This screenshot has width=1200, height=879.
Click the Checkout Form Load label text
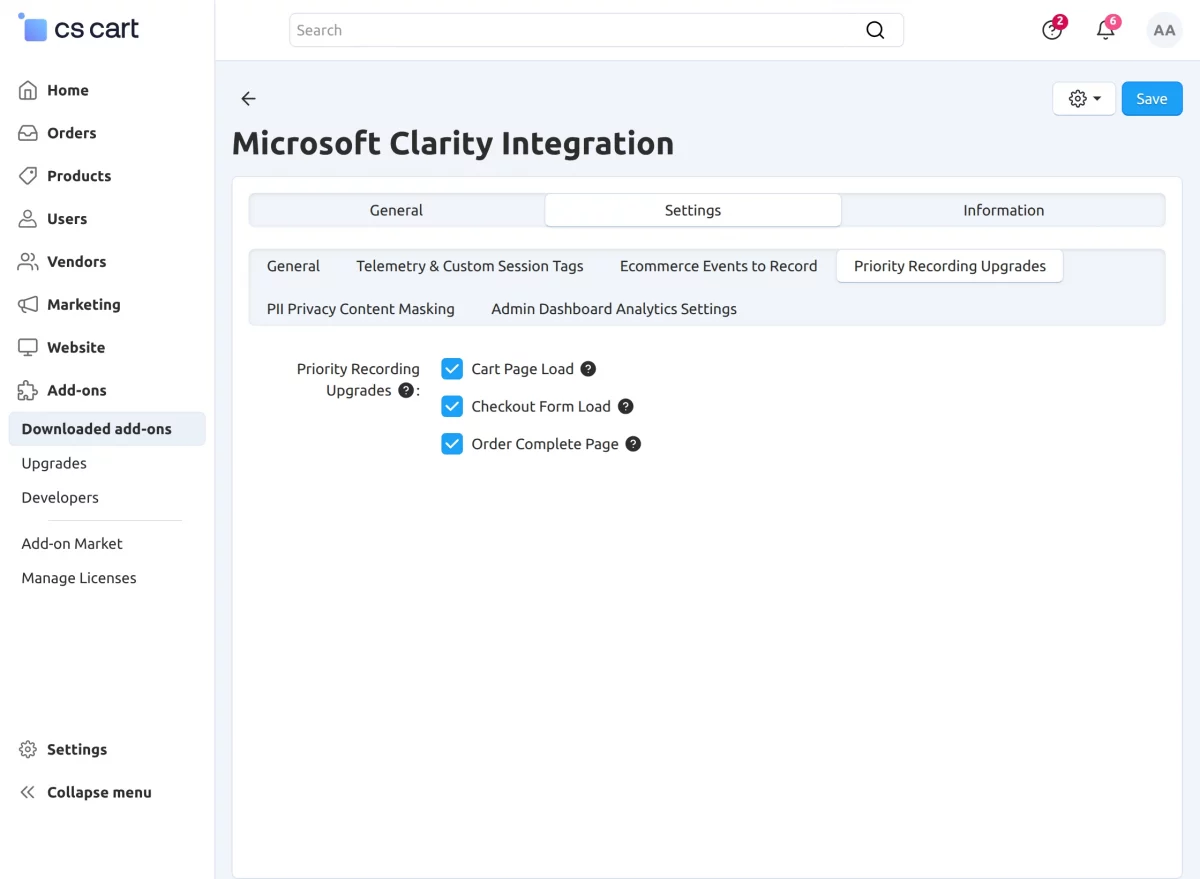pos(541,407)
